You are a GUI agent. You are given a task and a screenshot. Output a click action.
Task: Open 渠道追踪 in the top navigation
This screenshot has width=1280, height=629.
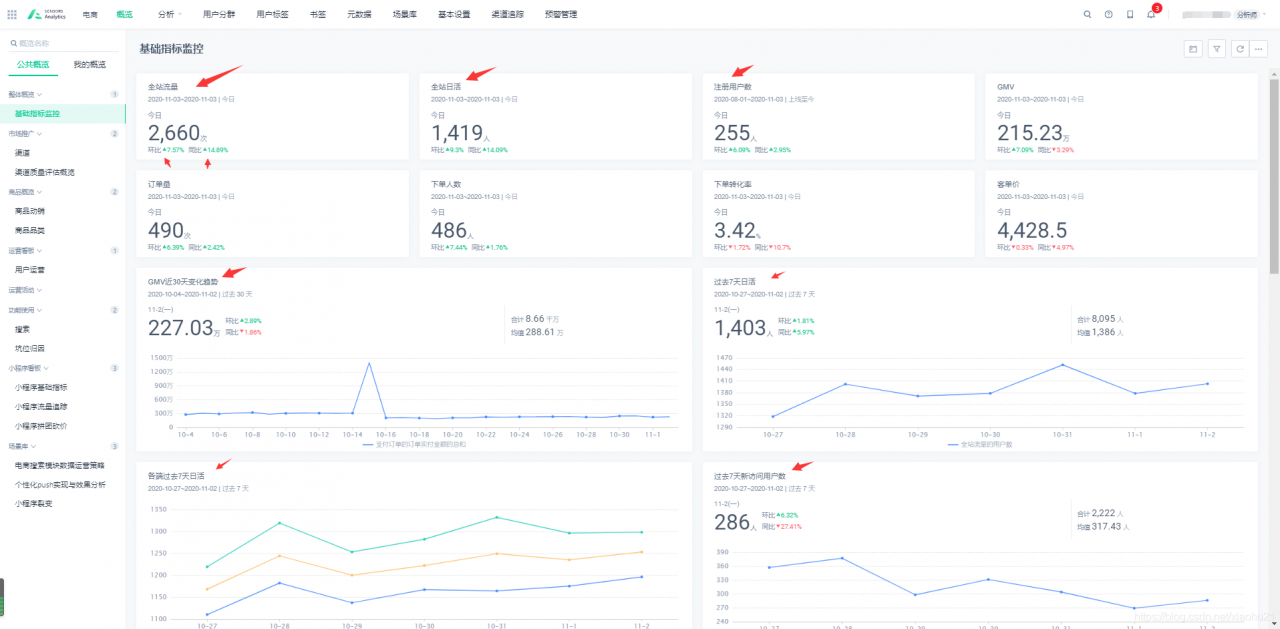tap(508, 14)
